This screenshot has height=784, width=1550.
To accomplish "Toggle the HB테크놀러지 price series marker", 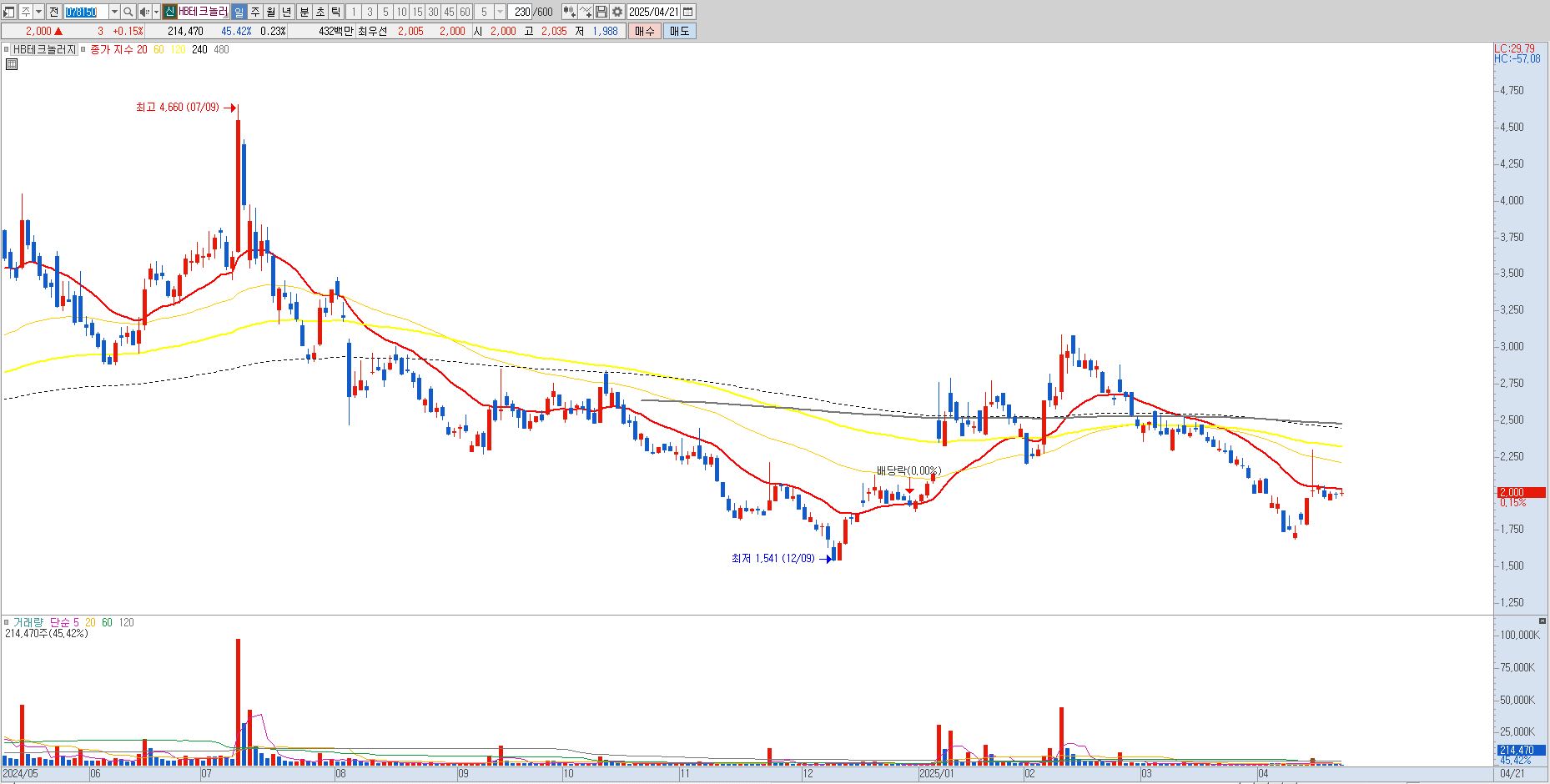I will point(7,50).
